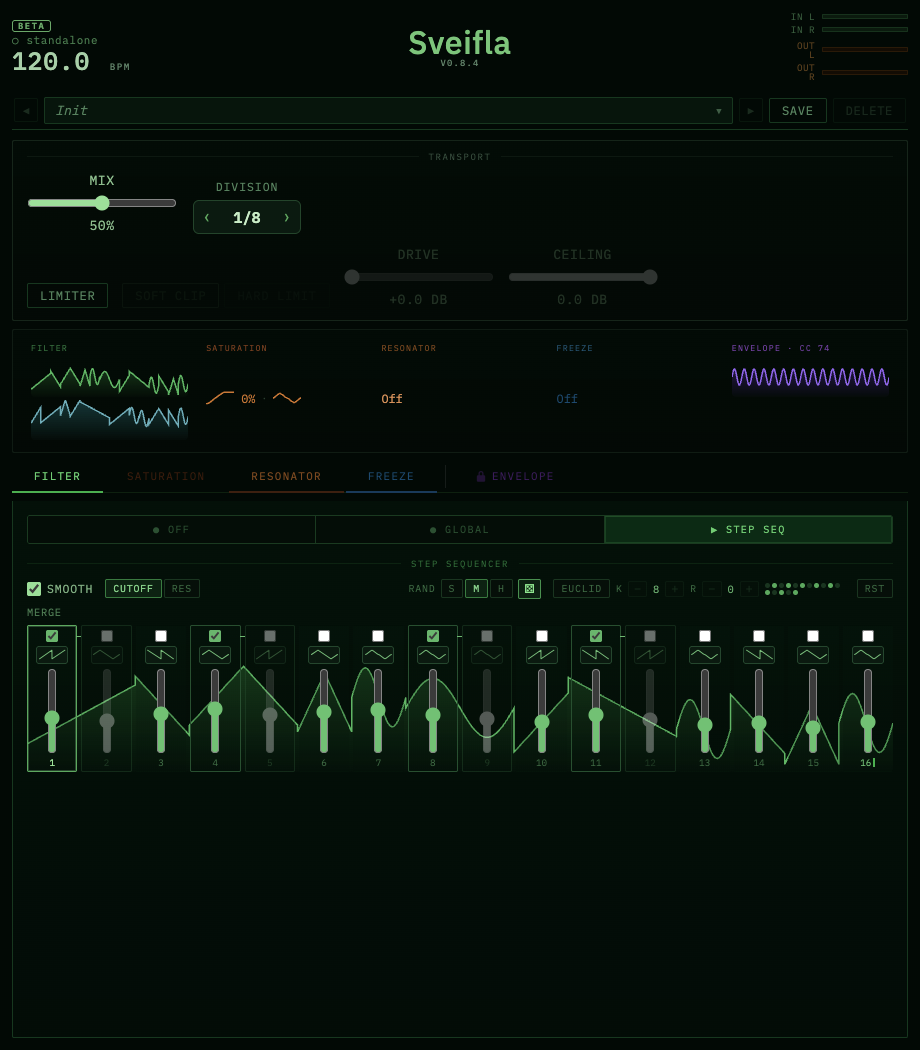The height and width of the screenshot is (1050, 920).
Task: Decrease Euclid R with minus button
Action: click(x=712, y=589)
